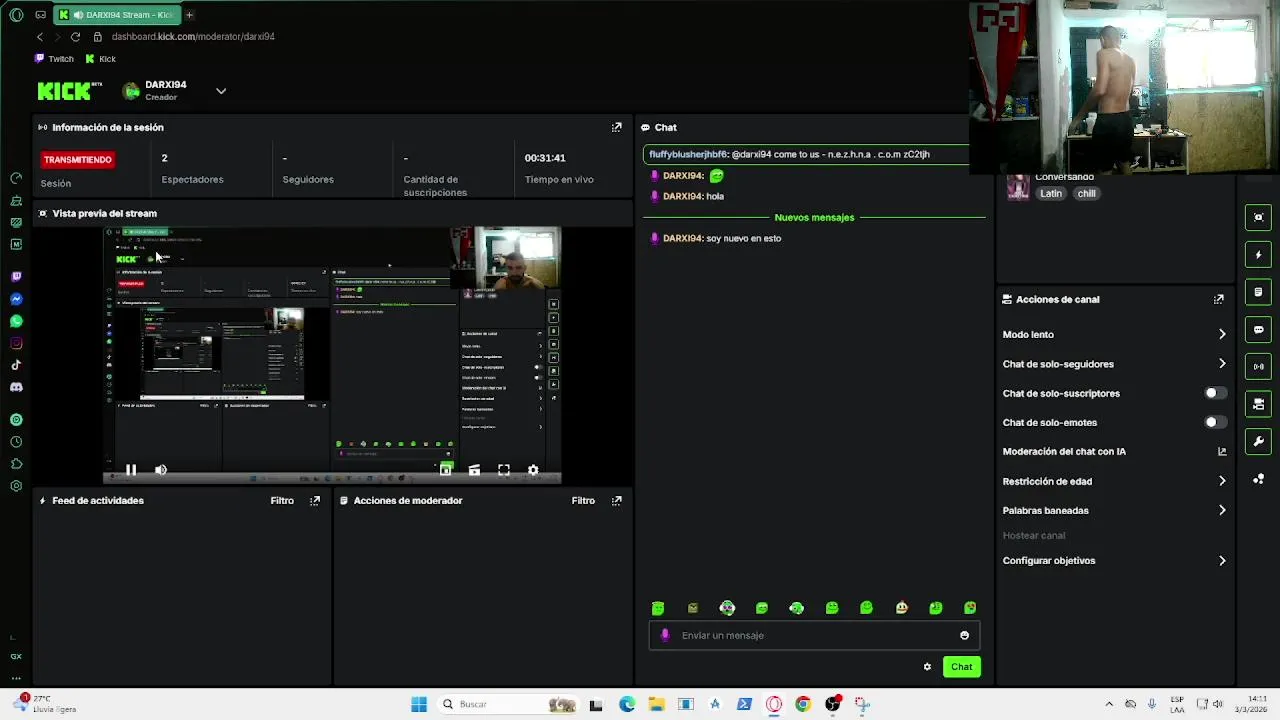Viewport: 1280px width, 720px height.
Task: Open the chat bubble panel in right sidebar
Action: tap(1258, 329)
